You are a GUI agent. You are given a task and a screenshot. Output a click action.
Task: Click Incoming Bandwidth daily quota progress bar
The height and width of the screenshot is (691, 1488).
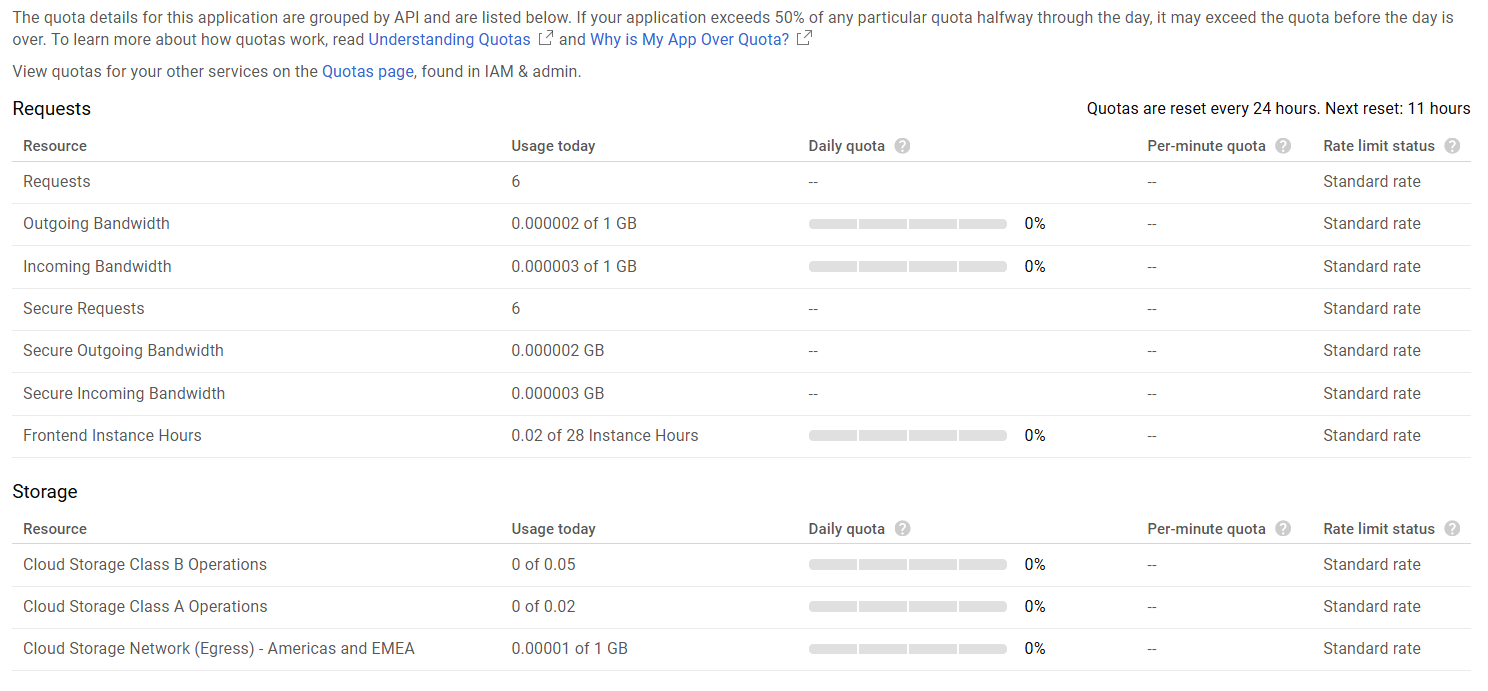907,267
